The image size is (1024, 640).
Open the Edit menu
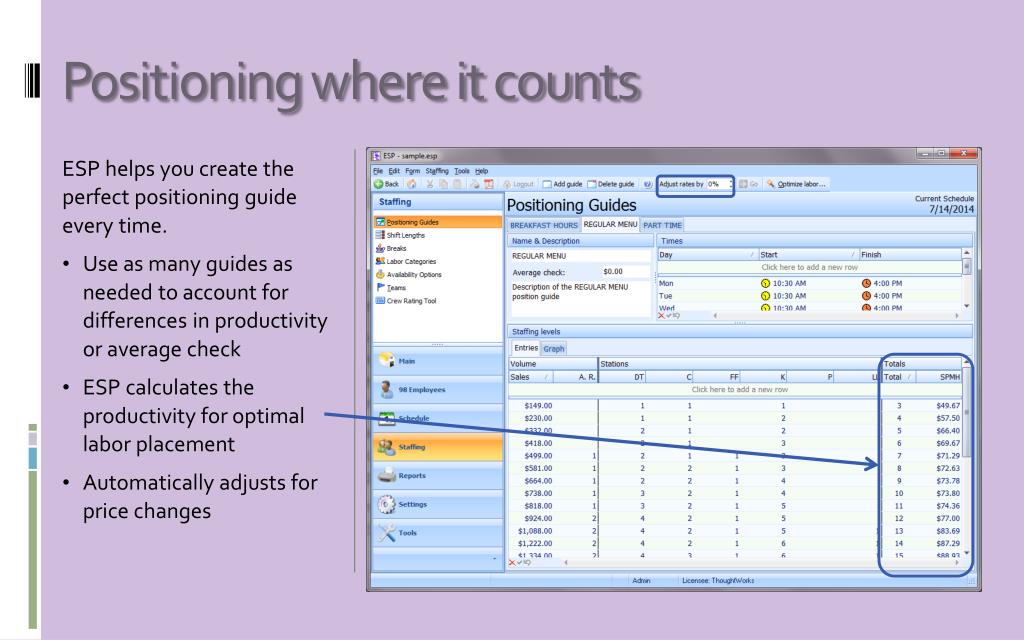pyautogui.click(x=394, y=171)
